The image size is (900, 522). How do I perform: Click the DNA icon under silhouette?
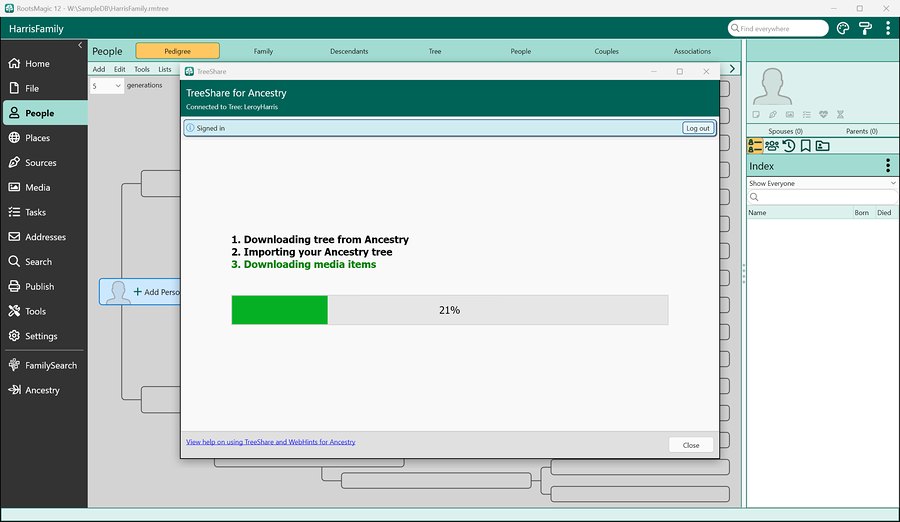coord(840,114)
